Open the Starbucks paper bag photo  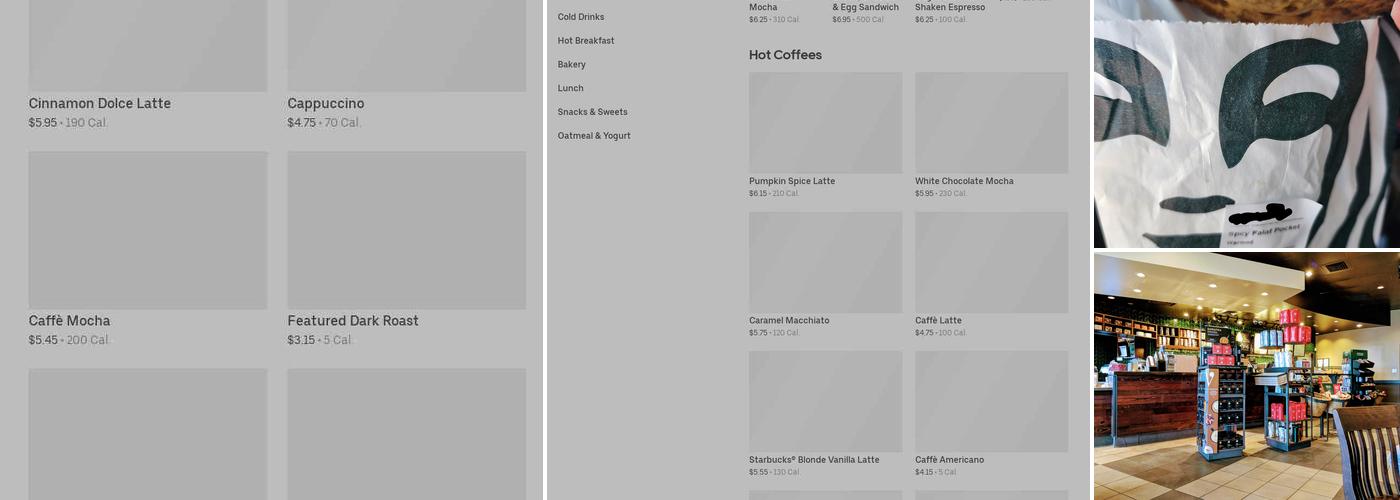point(1247,124)
